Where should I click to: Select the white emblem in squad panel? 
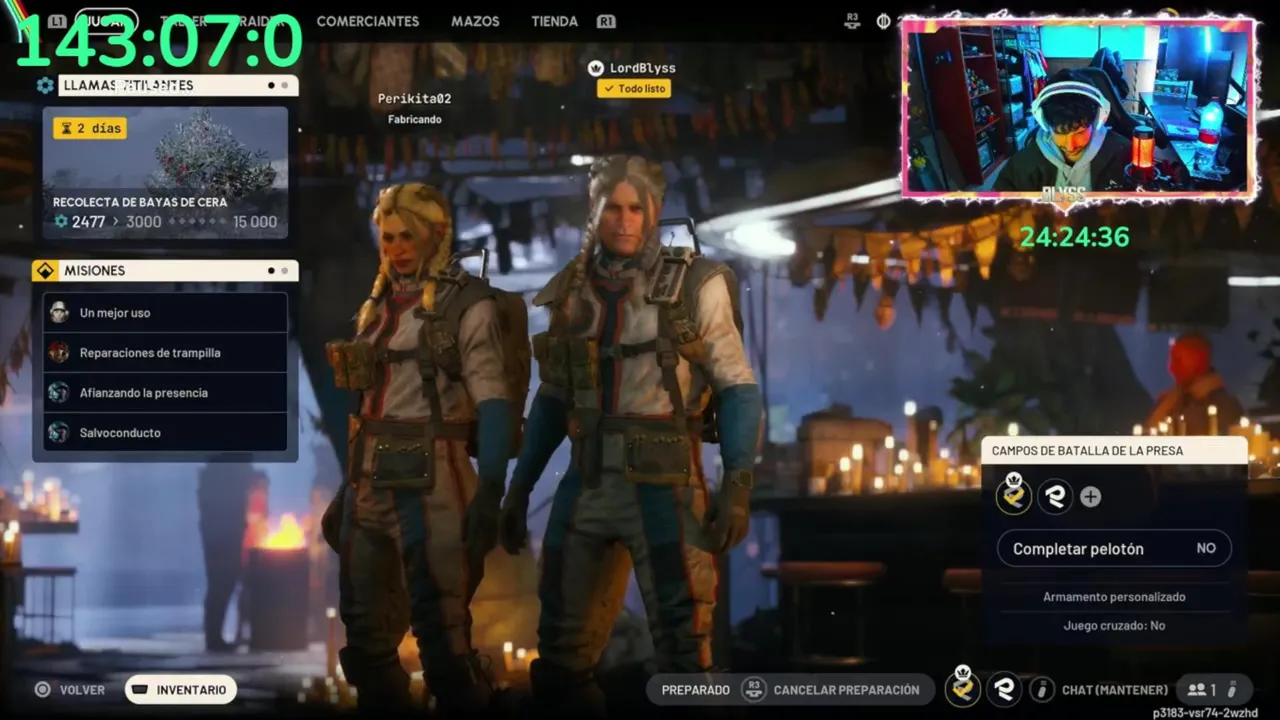point(1055,496)
